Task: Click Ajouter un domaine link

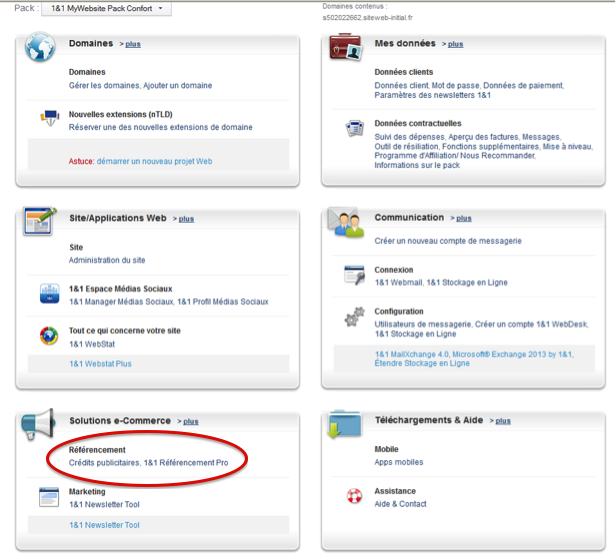Action: 178,85
